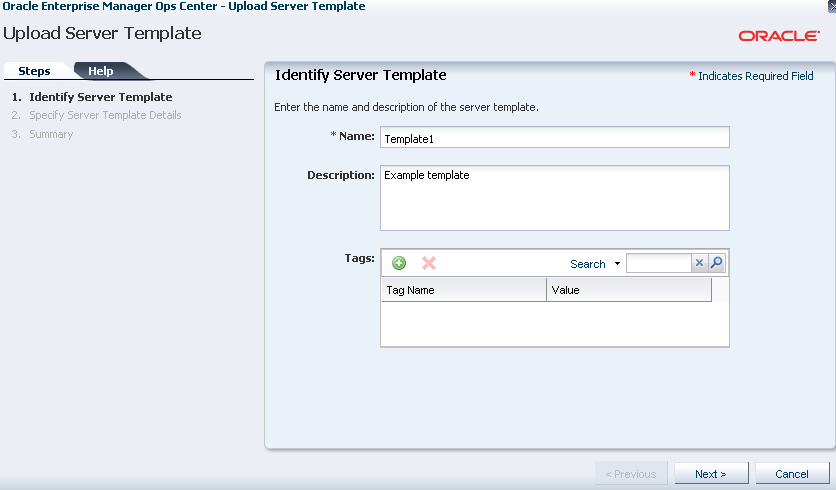Image resolution: width=836 pixels, height=490 pixels.
Task: Click the red delete tag icon
Action: click(x=429, y=263)
